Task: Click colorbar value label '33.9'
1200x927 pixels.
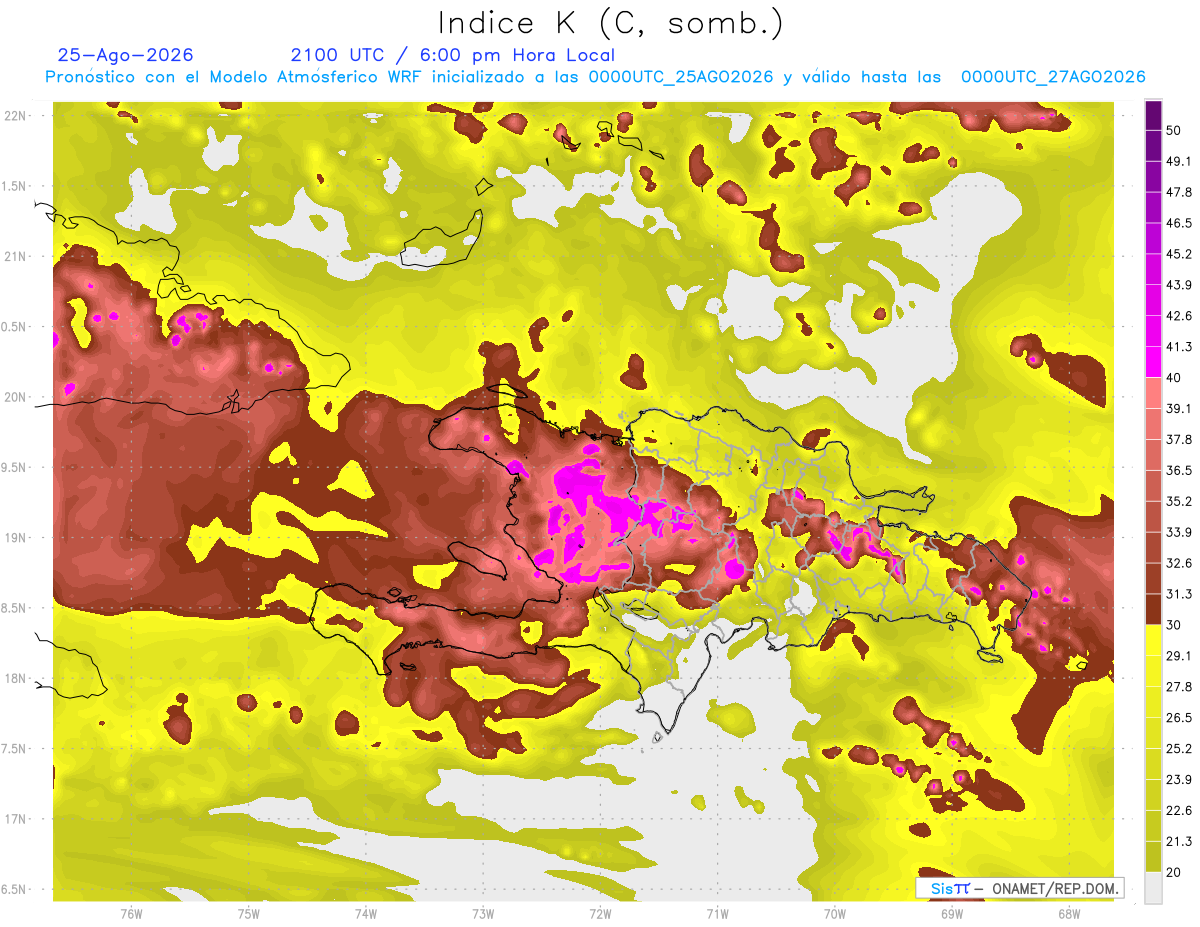Action: coord(1178,532)
